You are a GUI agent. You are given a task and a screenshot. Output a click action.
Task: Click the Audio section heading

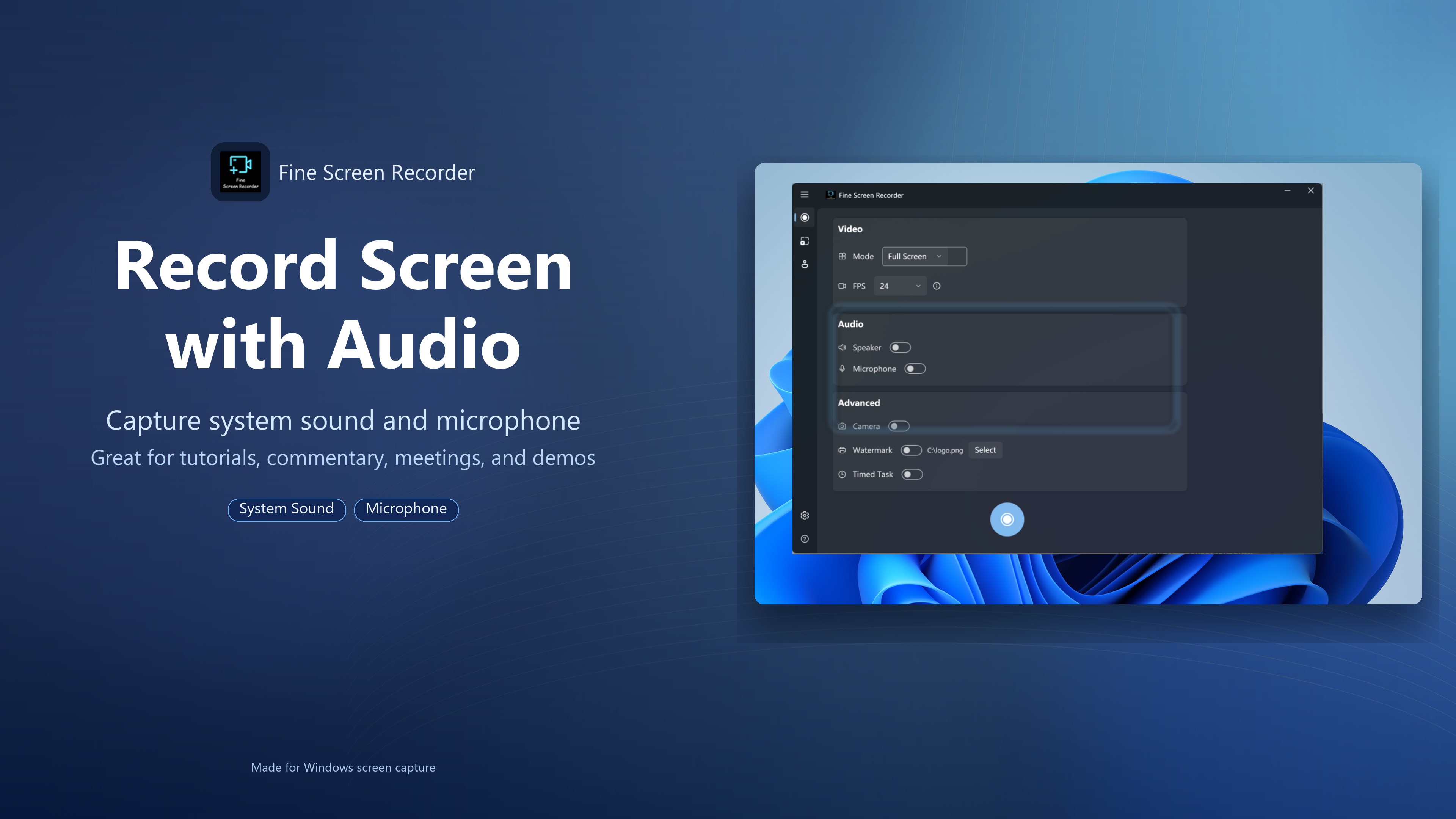tap(850, 324)
